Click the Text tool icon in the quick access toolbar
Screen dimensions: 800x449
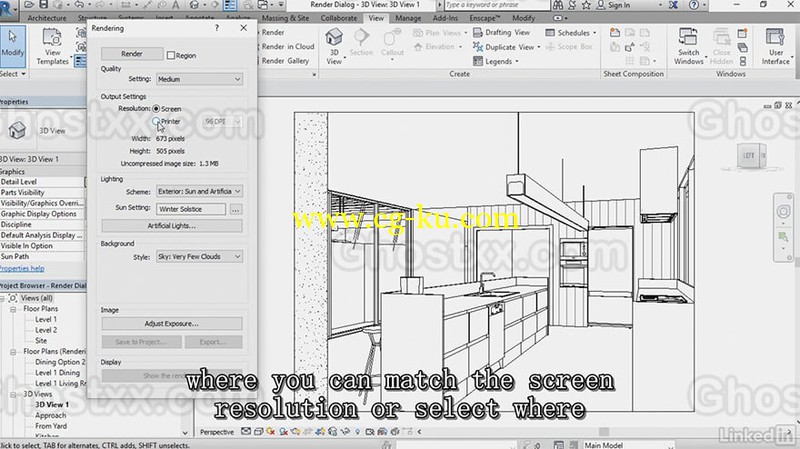[x=176, y=5]
